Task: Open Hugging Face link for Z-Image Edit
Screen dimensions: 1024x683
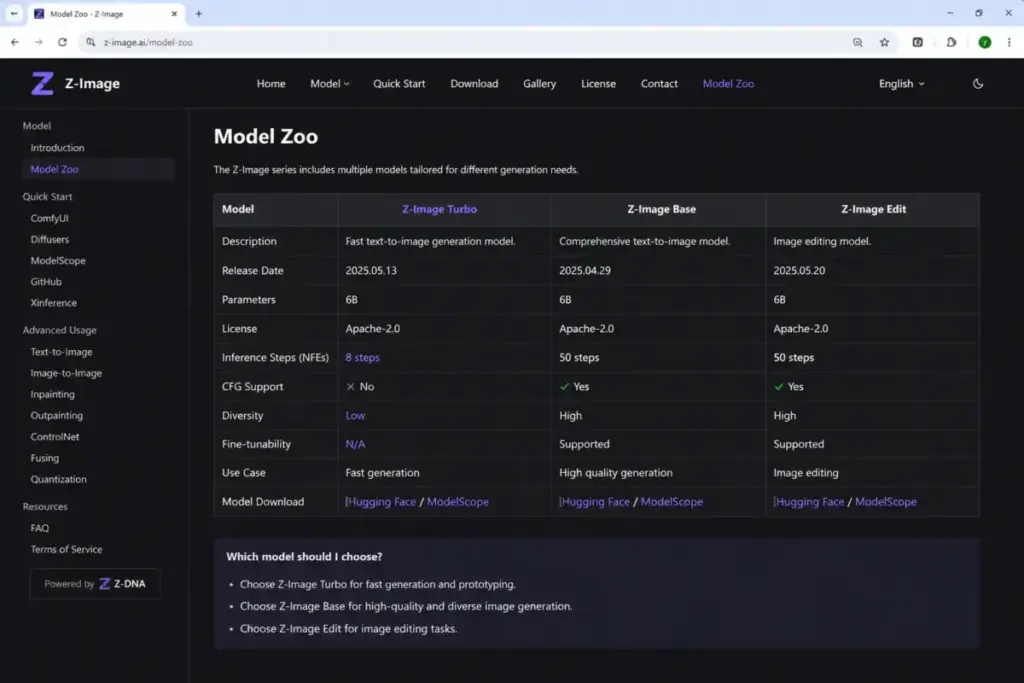Action: (x=809, y=501)
